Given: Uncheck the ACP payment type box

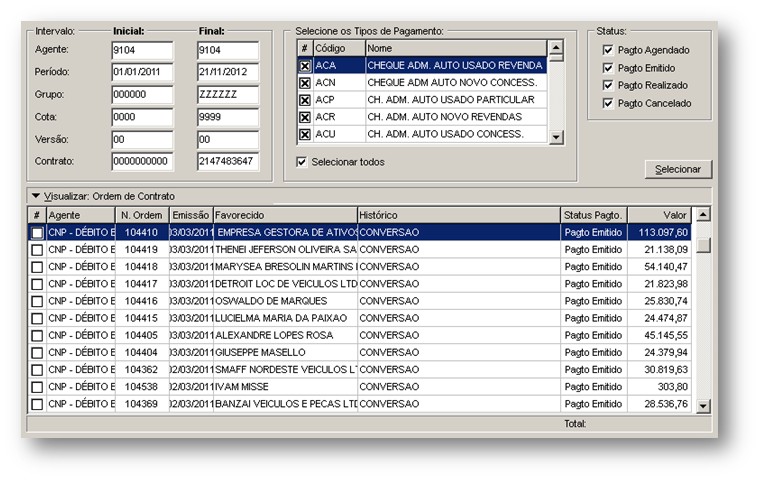Looking at the screenshot, I should pyautogui.click(x=305, y=100).
